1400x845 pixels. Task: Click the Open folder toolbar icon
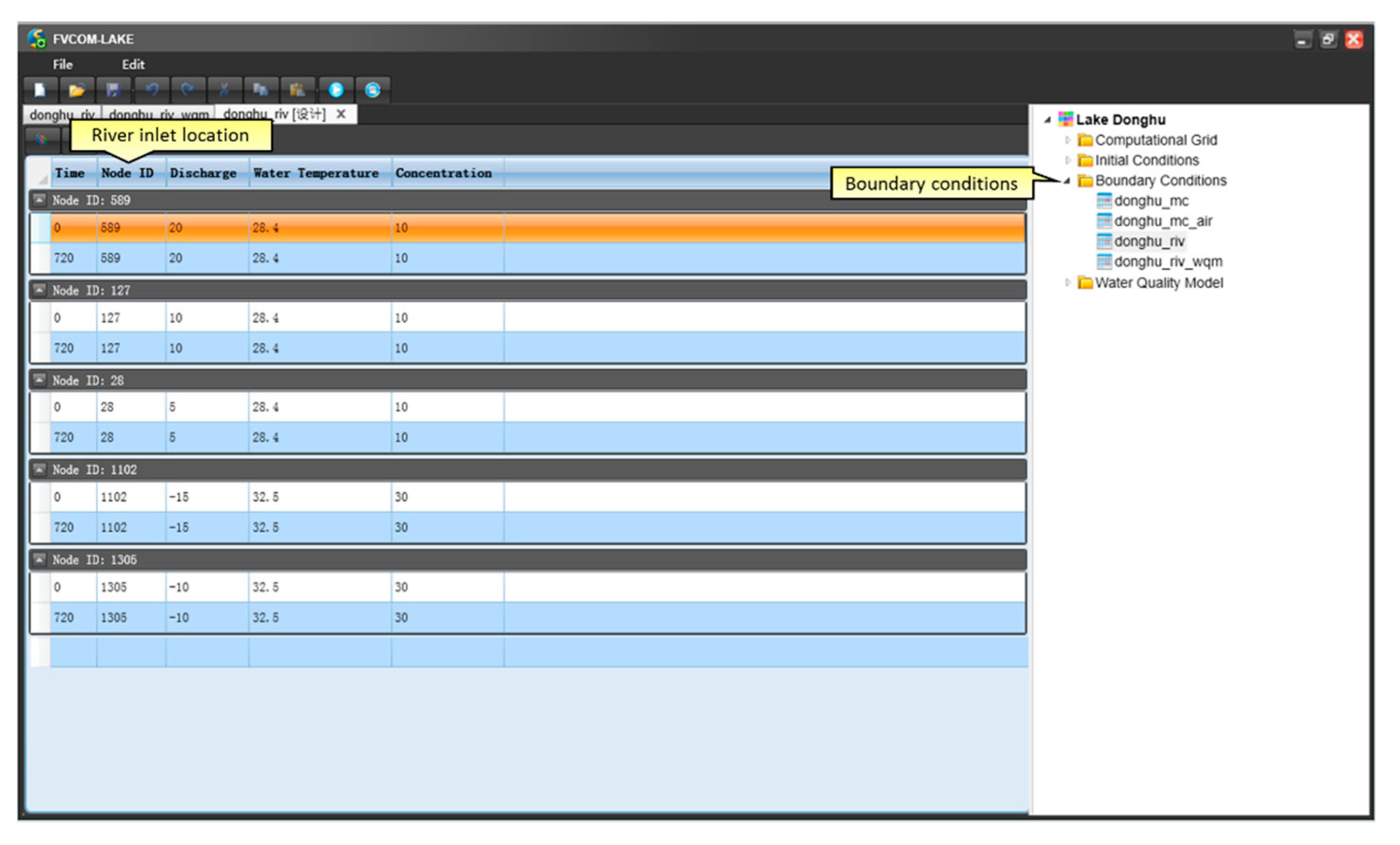pos(76,90)
